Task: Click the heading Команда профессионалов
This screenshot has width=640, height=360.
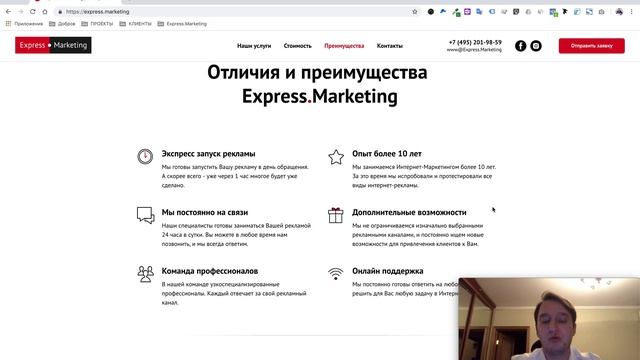Action: [210, 271]
